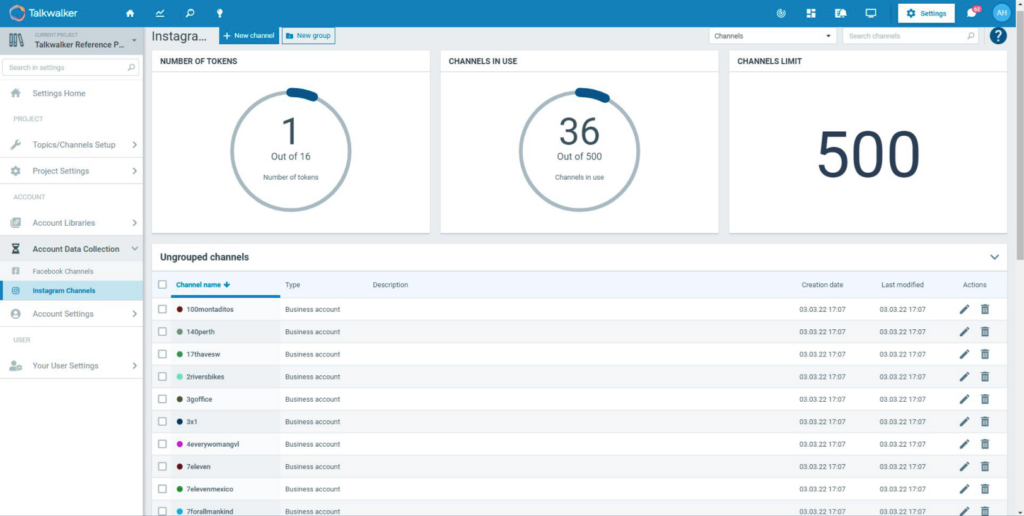The height and width of the screenshot is (516, 1024).
Task: Sort by the Type column header
Action: (x=293, y=285)
